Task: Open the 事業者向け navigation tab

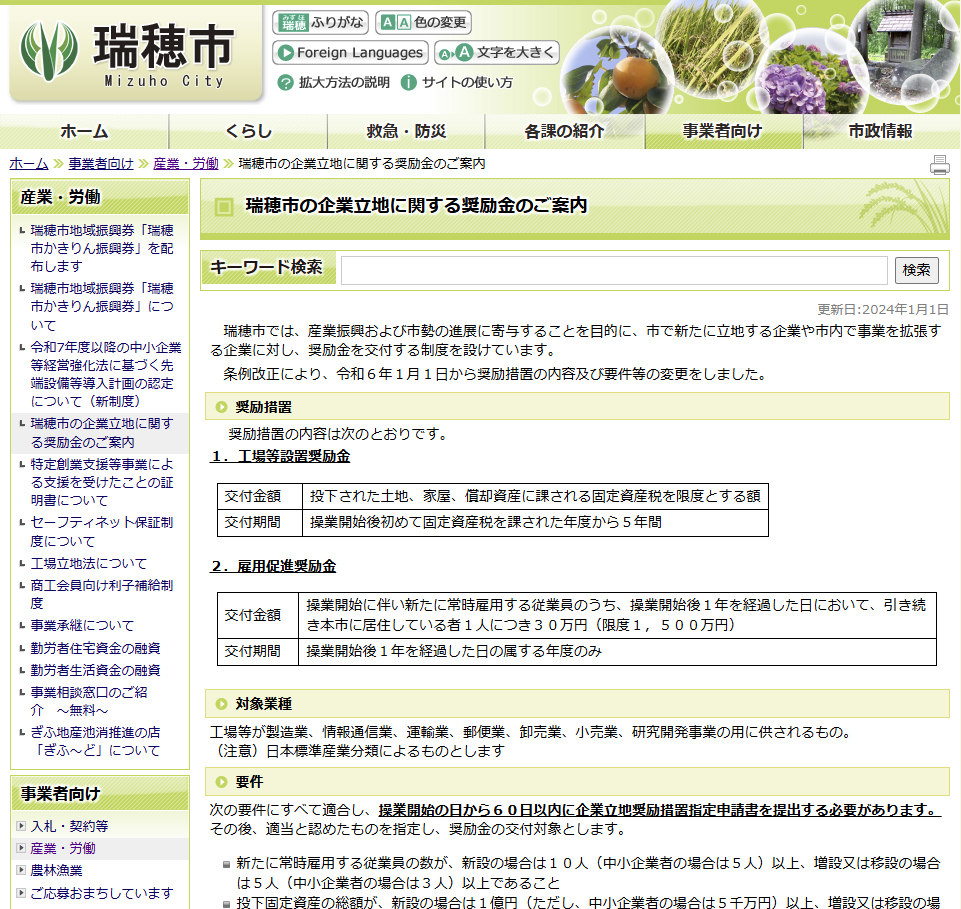Action: coord(723,131)
